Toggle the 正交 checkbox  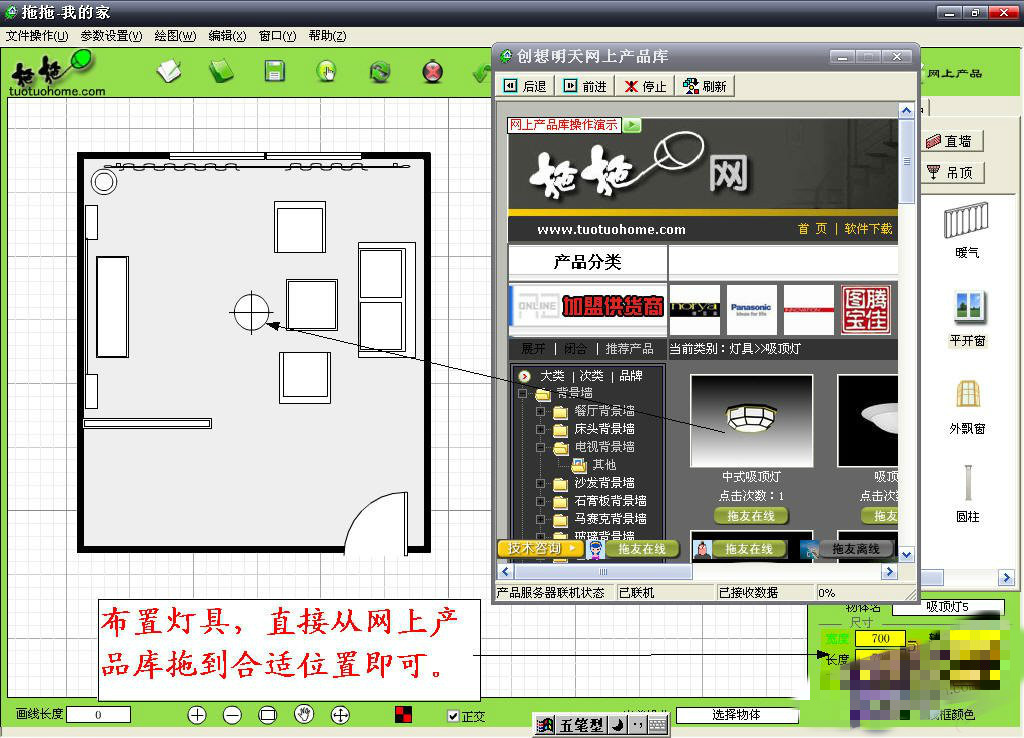(453, 716)
